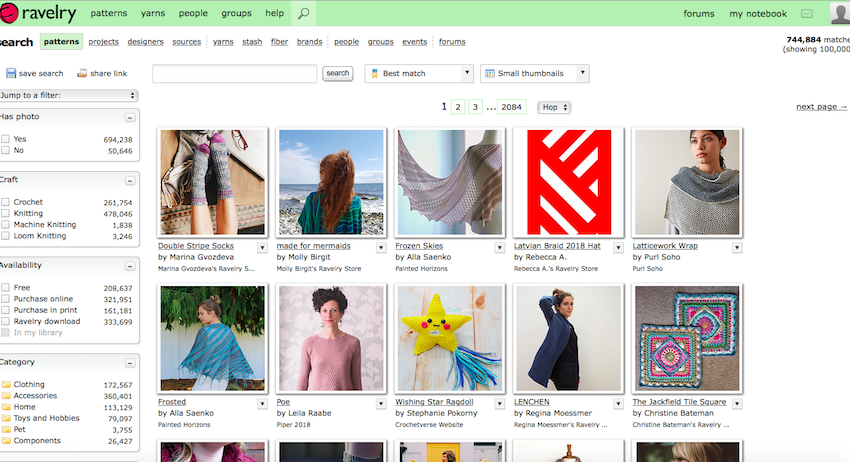Go to my notebook
The width and height of the screenshot is (850, 462).
point(758,14)
